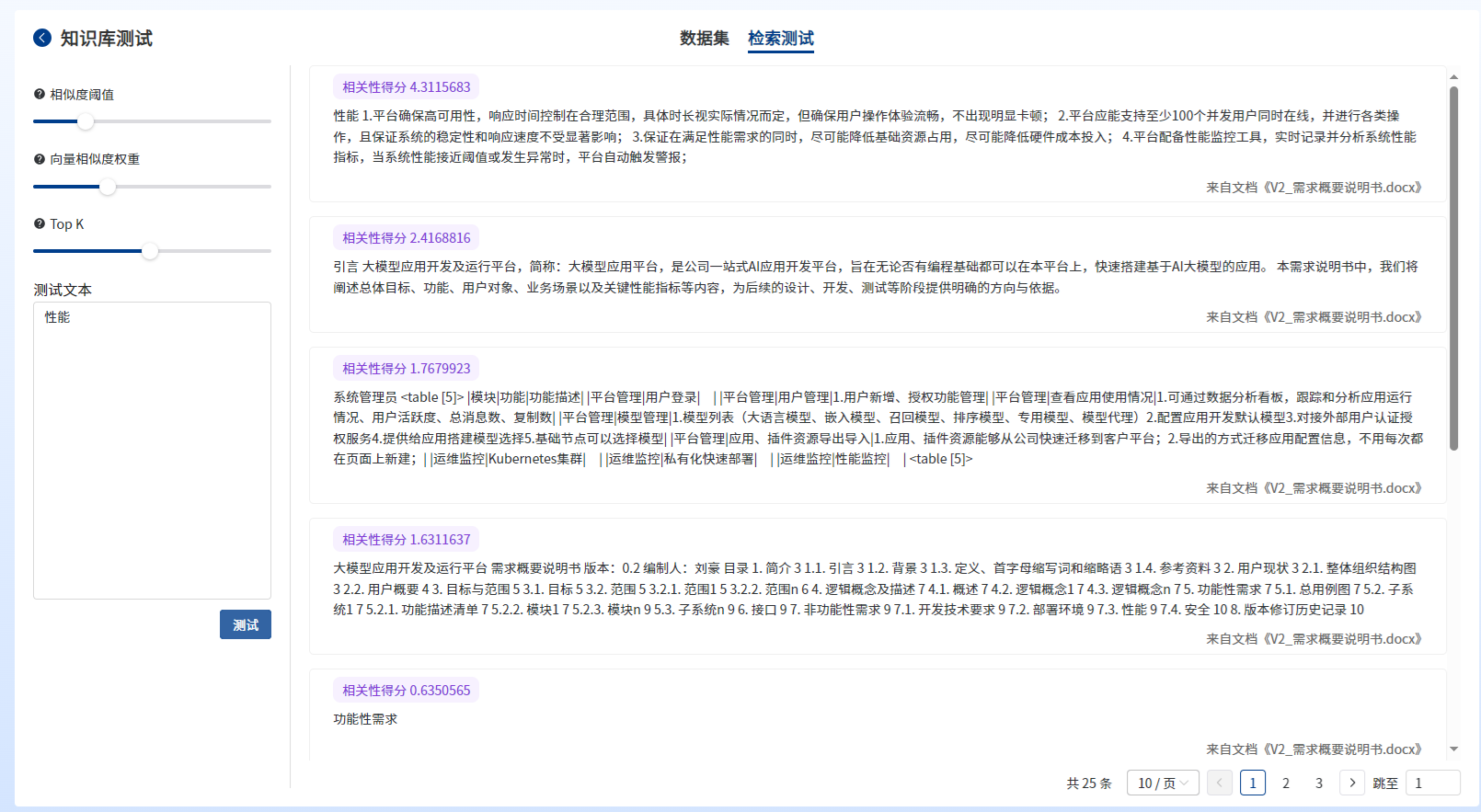Click help icon next to Top K
Viewport: 1481px width, 812px height.
pos(40,223)
